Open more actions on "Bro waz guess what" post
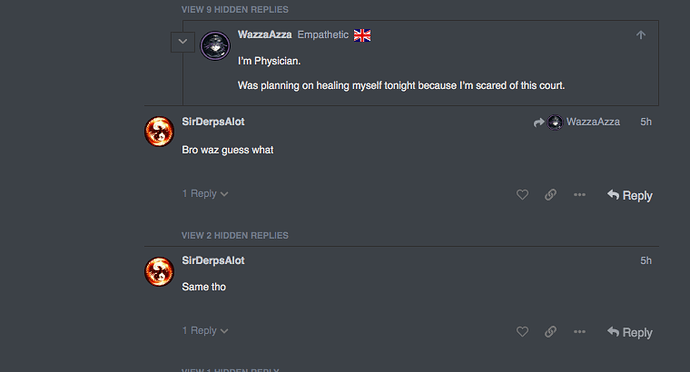This screenshot has width=690, height=372. [x=580, y=195]
